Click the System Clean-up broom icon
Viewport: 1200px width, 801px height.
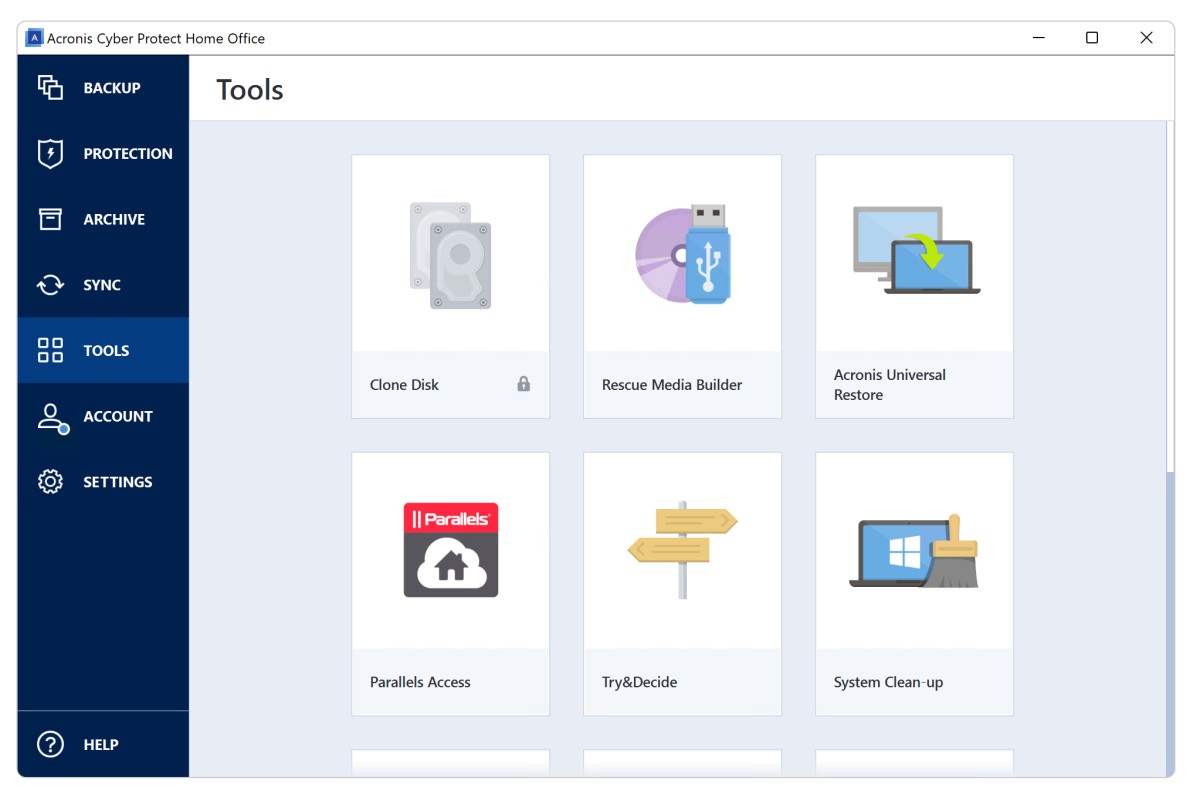(x=914, y=550)
